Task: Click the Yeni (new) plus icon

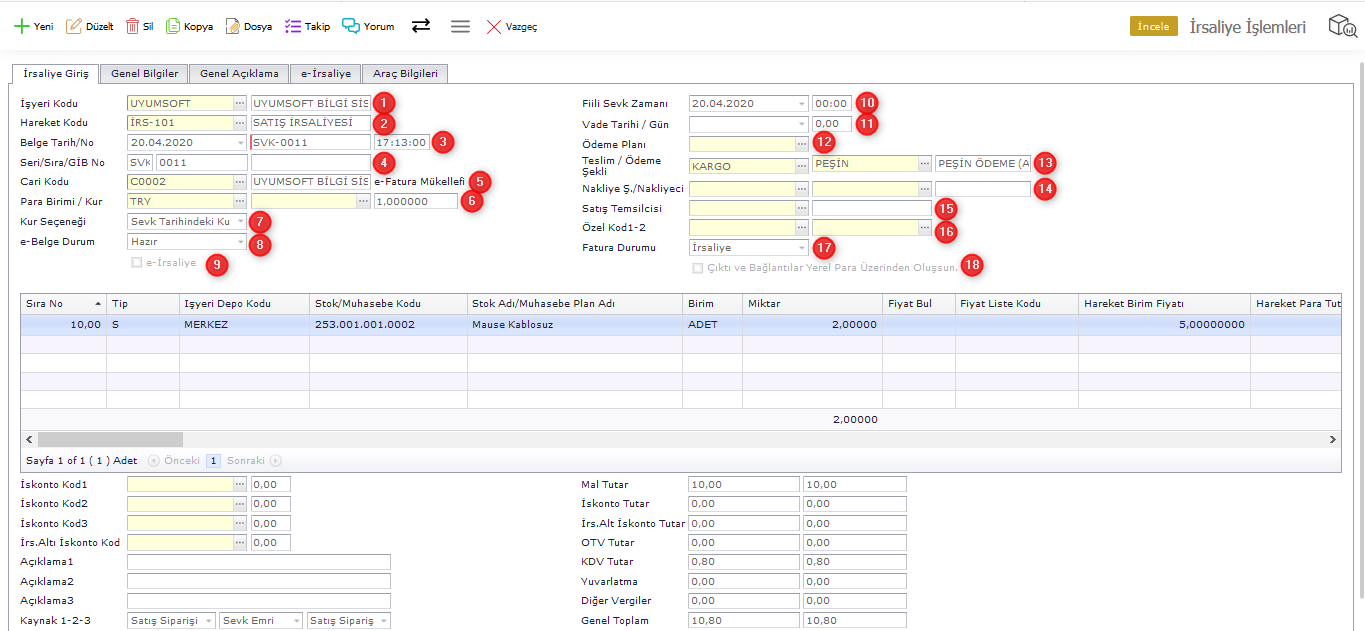Action: [x=21, y=27]
